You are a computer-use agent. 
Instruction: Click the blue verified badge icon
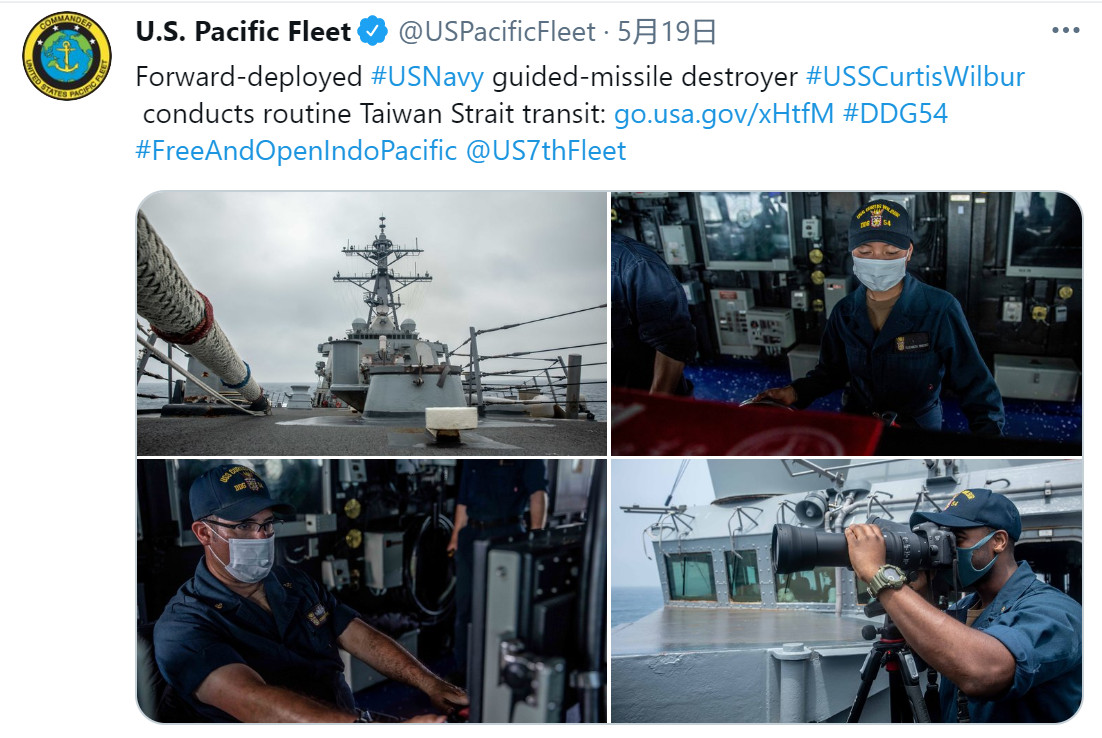[x=372, y=32]
